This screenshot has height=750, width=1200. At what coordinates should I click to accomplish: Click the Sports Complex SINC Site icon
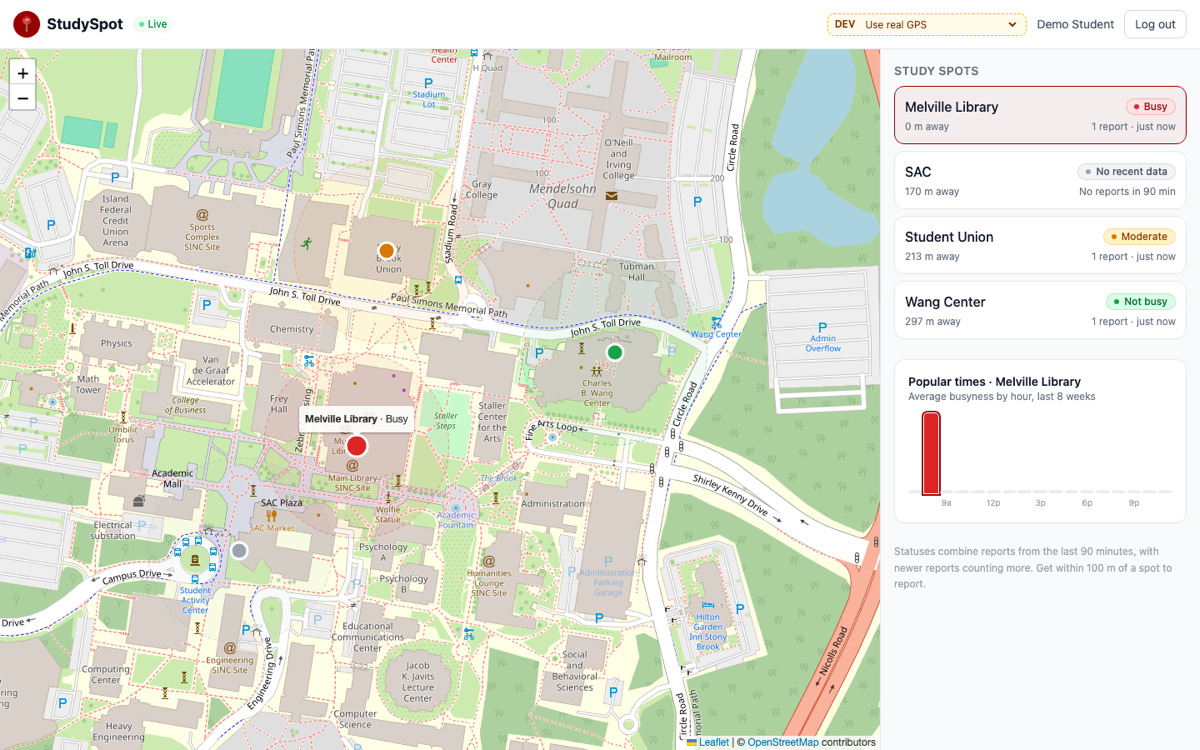(202, 214)
